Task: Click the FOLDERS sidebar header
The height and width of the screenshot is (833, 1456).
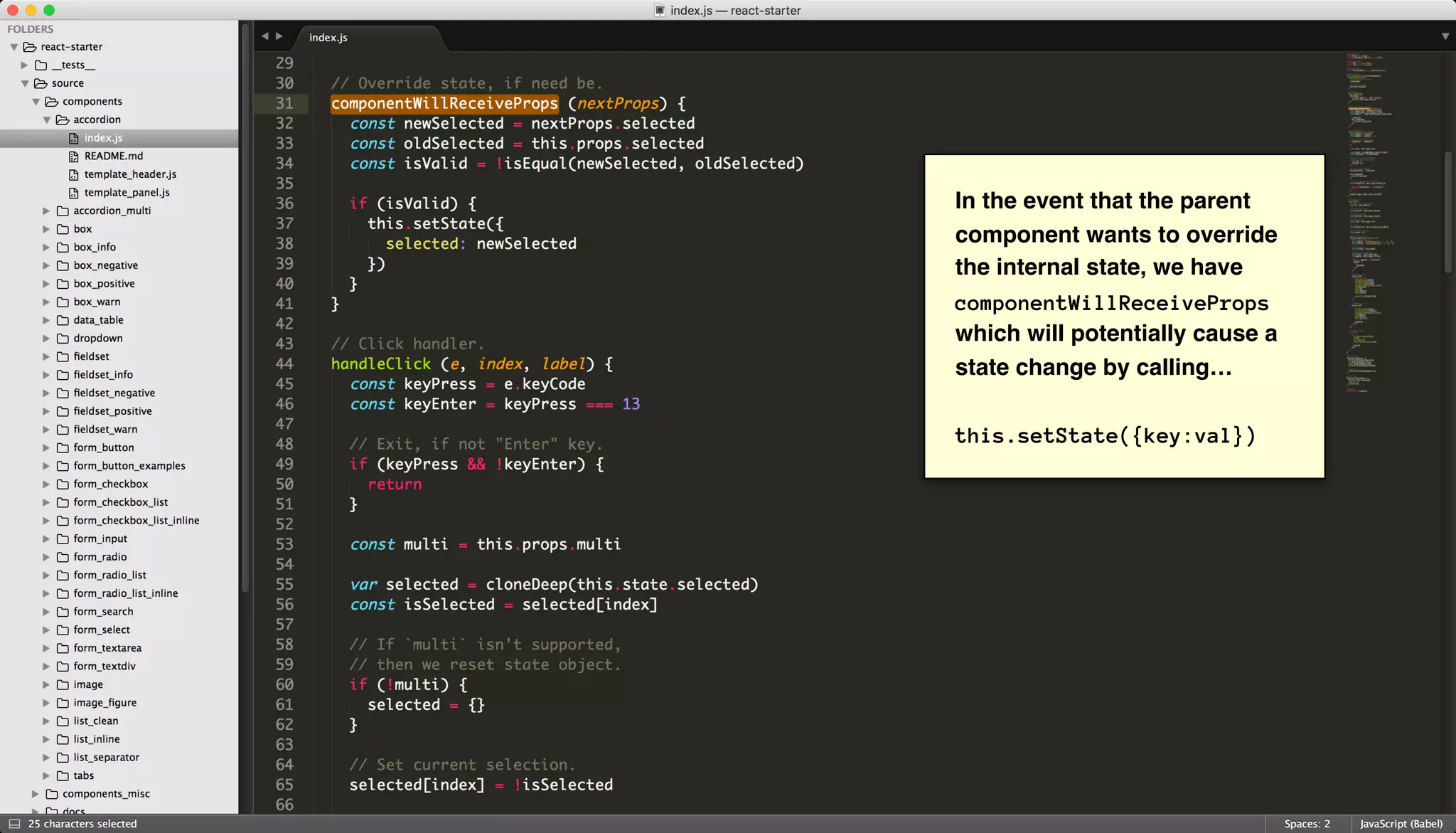Action: tap(31, 29)
